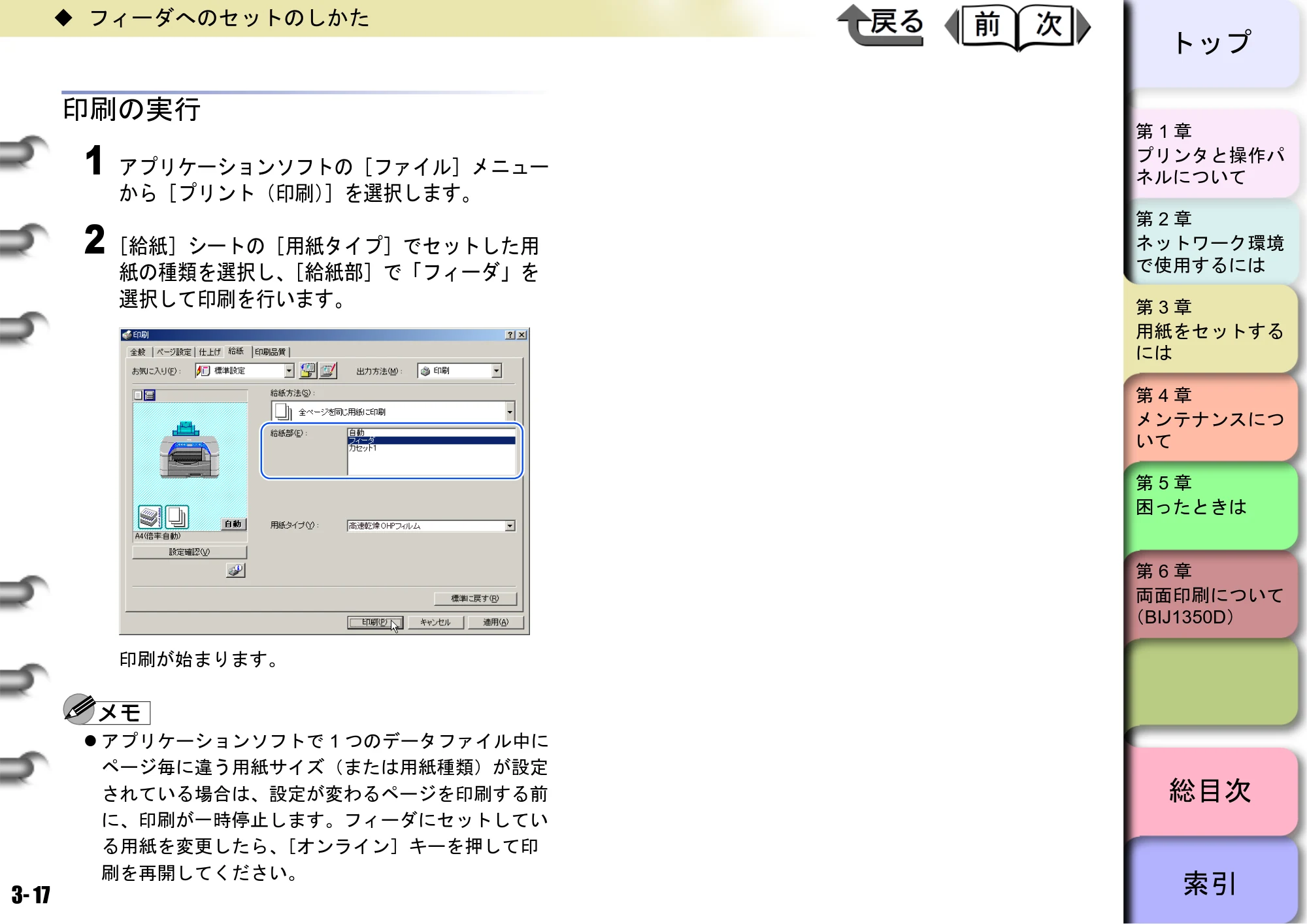Click the stacked-paper icon in preview

(x=150, y=516)
